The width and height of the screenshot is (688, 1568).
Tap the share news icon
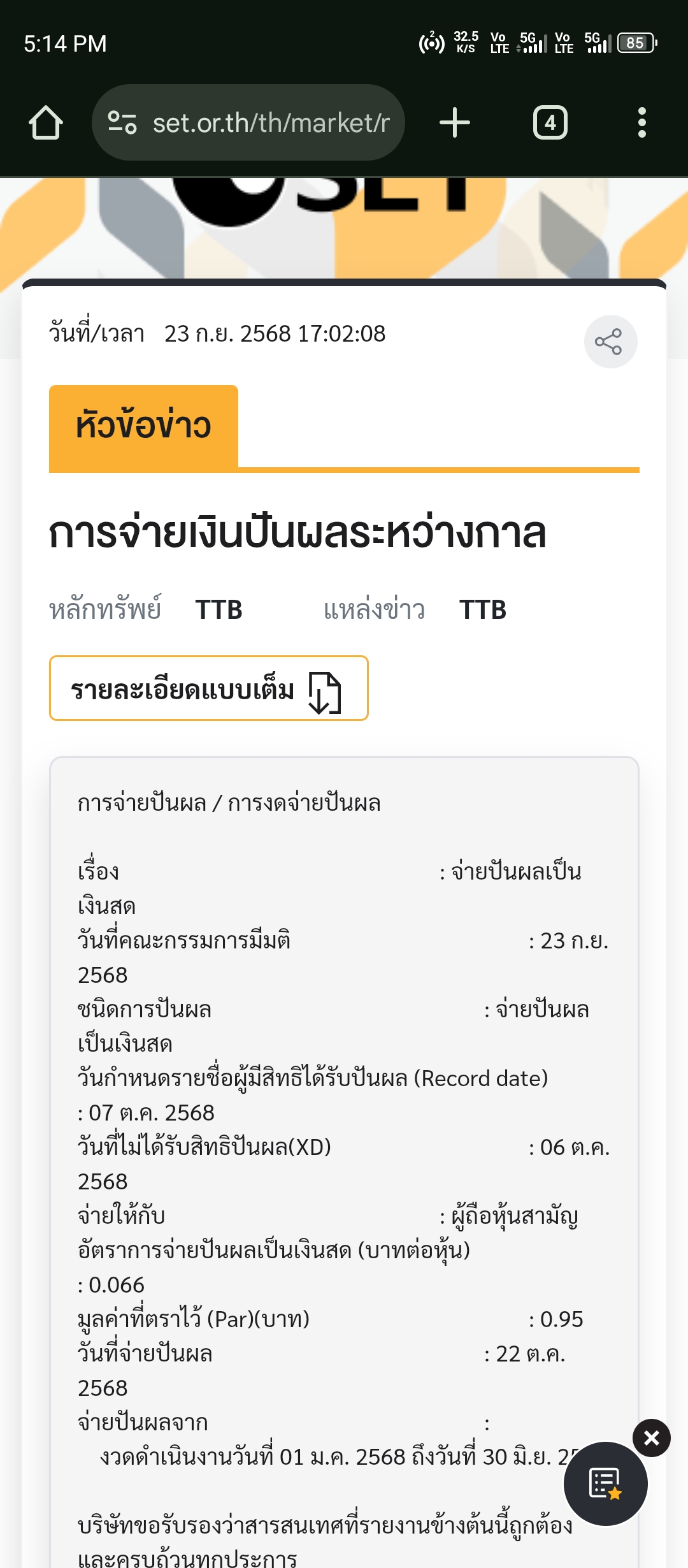pyautogui.click(x=610, y=342)
